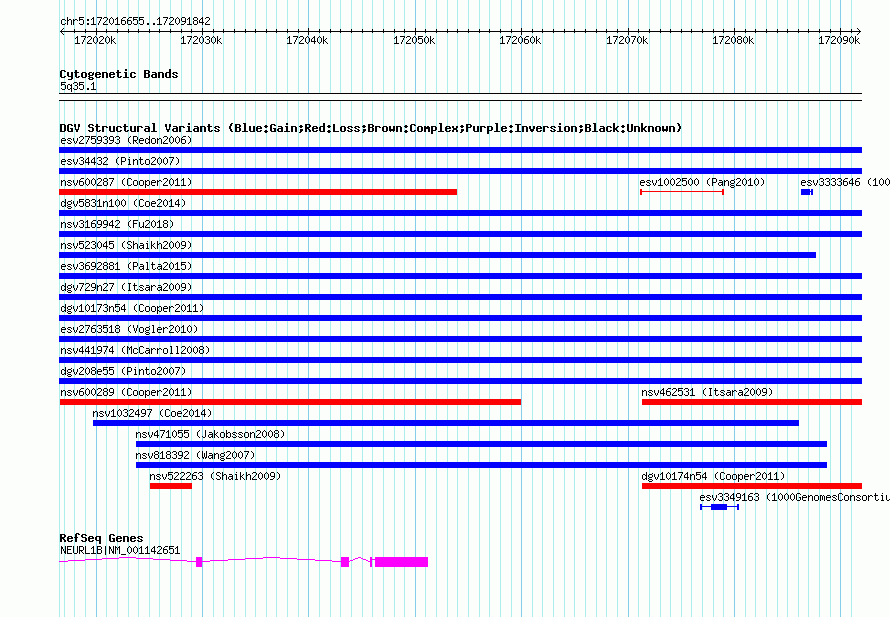Select the 5q35.1 cytogenetic band label
This screenshot has height=617, width=890.
tap(78, 86)
